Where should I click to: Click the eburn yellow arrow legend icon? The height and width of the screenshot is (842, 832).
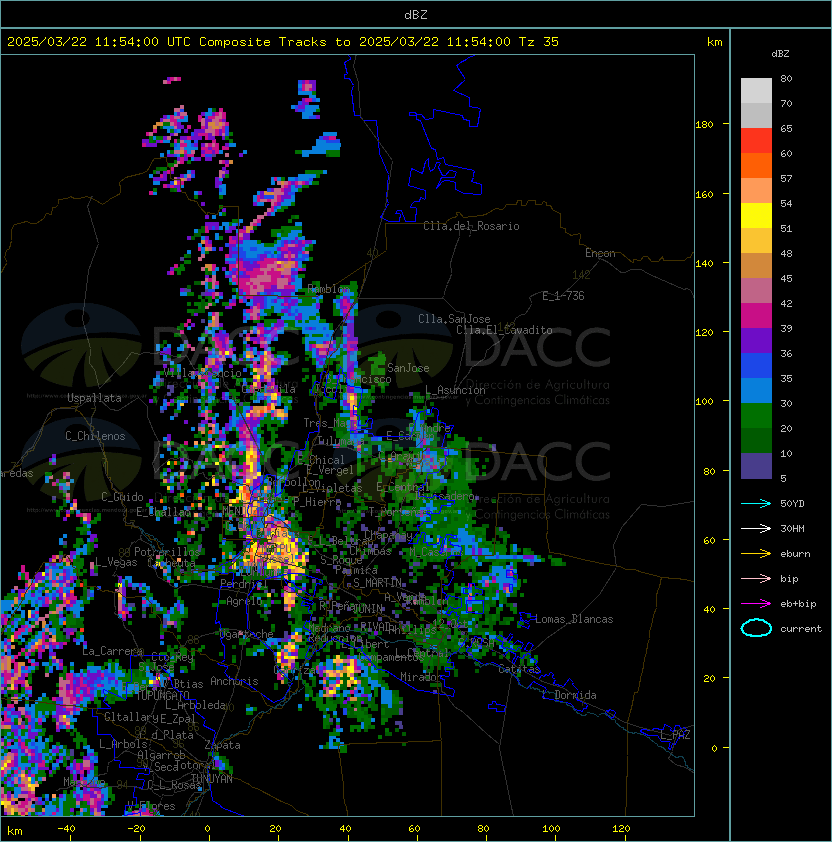pyautogui.click(x=756, y=554)
